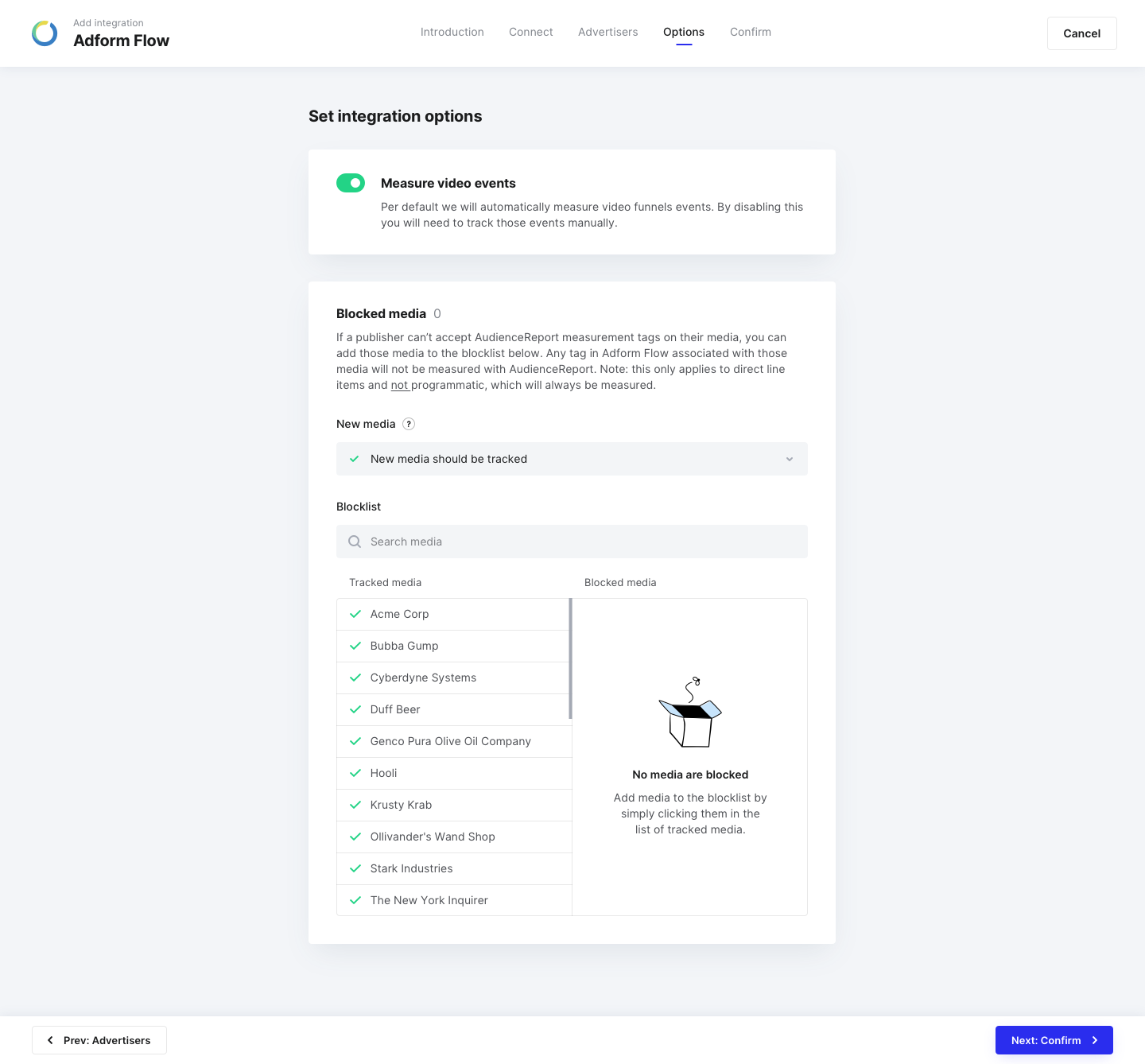Click the checkmark beside Ollivander's Wand Shop
This screenshot has width=1145, height=1064.
coord(355,837)
